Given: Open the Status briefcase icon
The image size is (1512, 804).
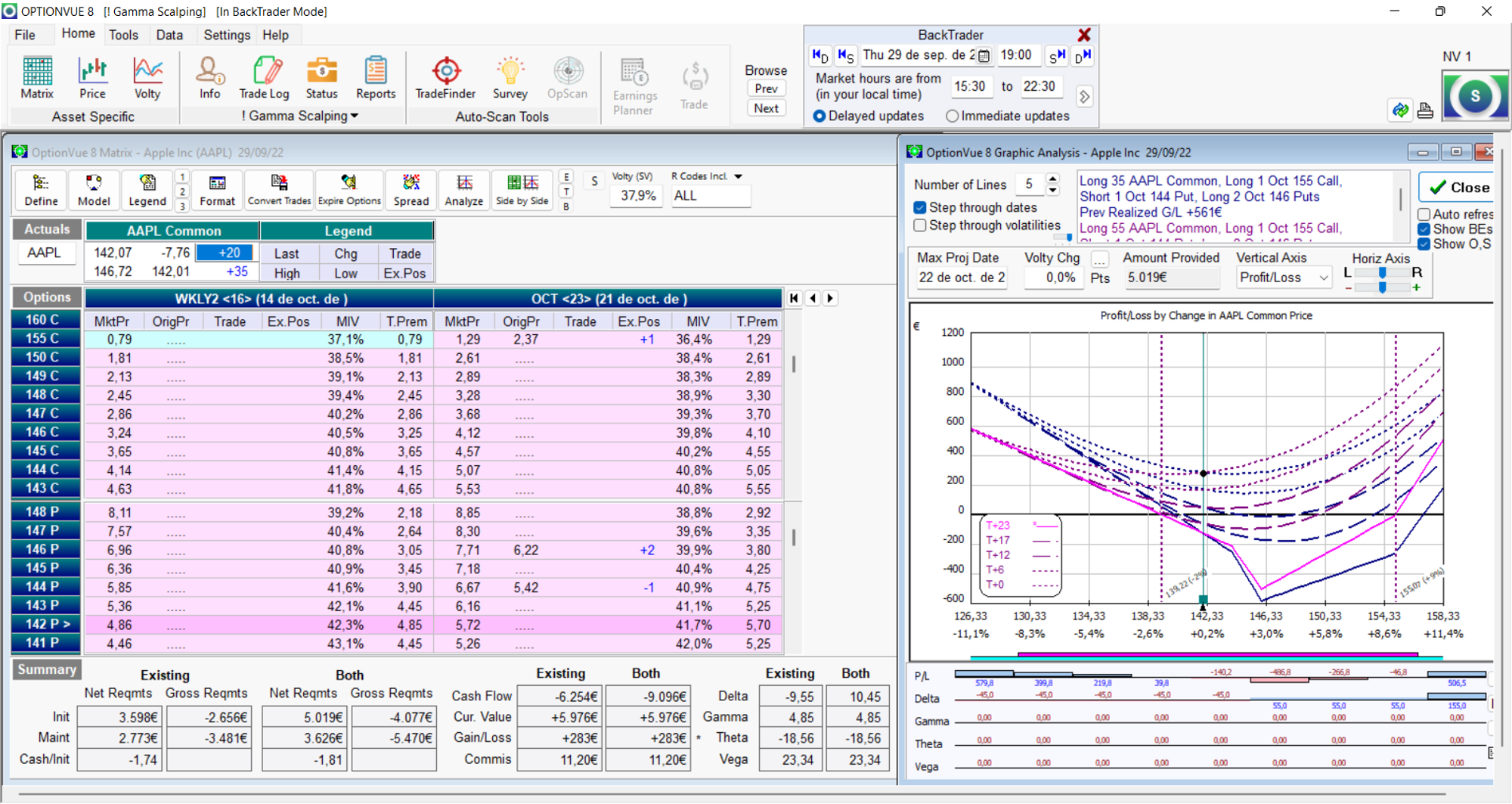Looking at the screenshot, I should click(x=322, y=78).
